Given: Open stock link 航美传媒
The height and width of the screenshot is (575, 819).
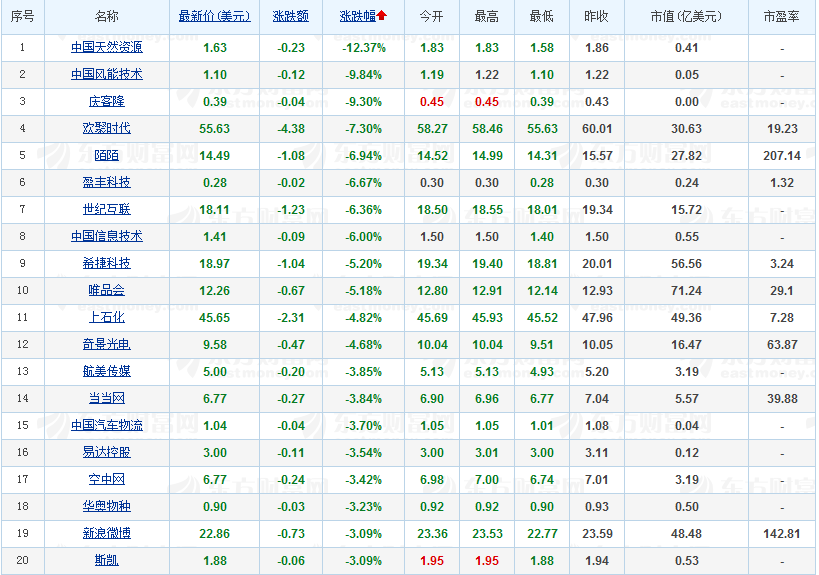Looking at the screenshot, I should (107, 371).
